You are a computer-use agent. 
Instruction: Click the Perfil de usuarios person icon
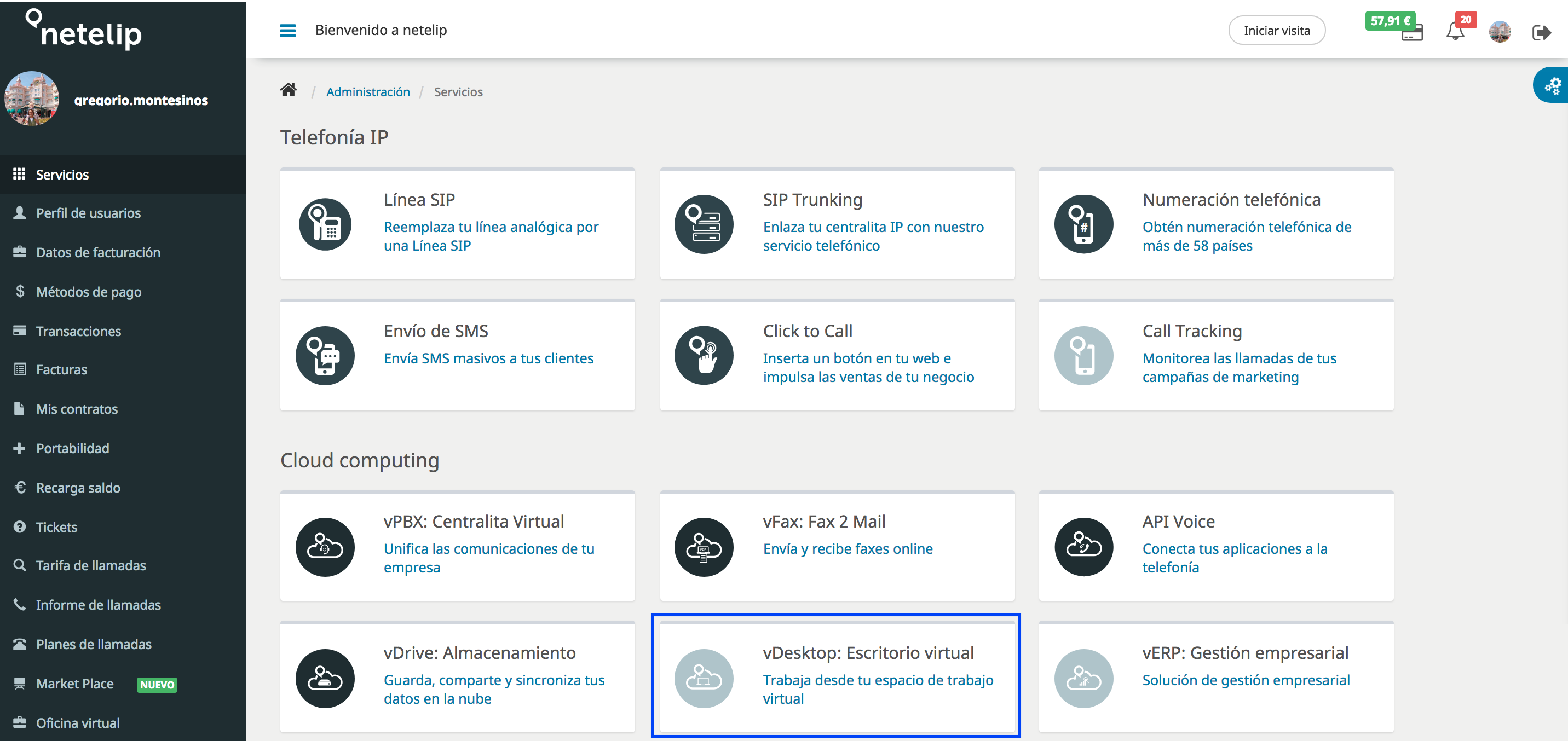tap(20, 212)
